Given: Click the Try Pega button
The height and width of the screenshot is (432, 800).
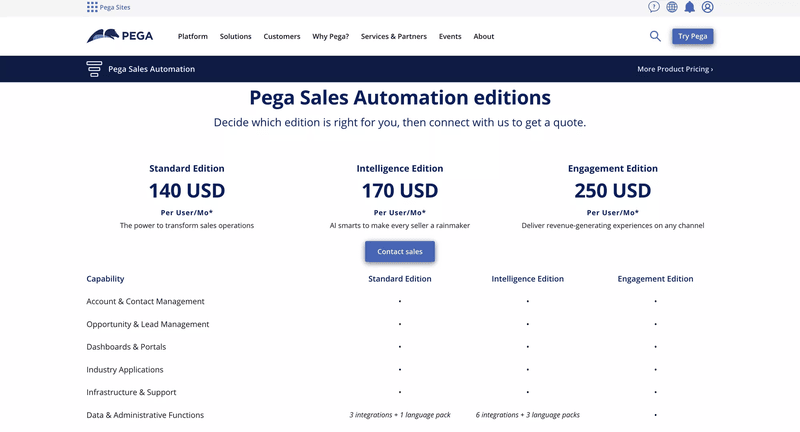Looking at the screenshot, I should tap(692, 36).
